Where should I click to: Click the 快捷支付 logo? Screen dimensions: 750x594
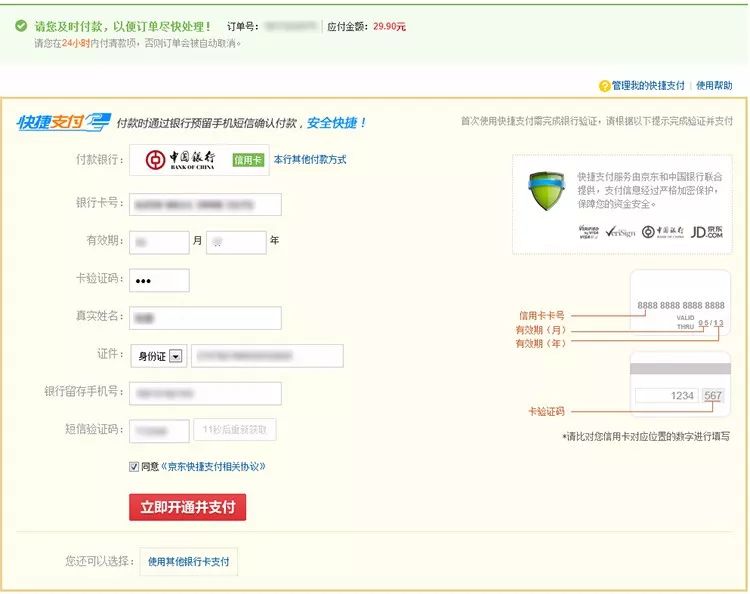click(x=64, y=122)
